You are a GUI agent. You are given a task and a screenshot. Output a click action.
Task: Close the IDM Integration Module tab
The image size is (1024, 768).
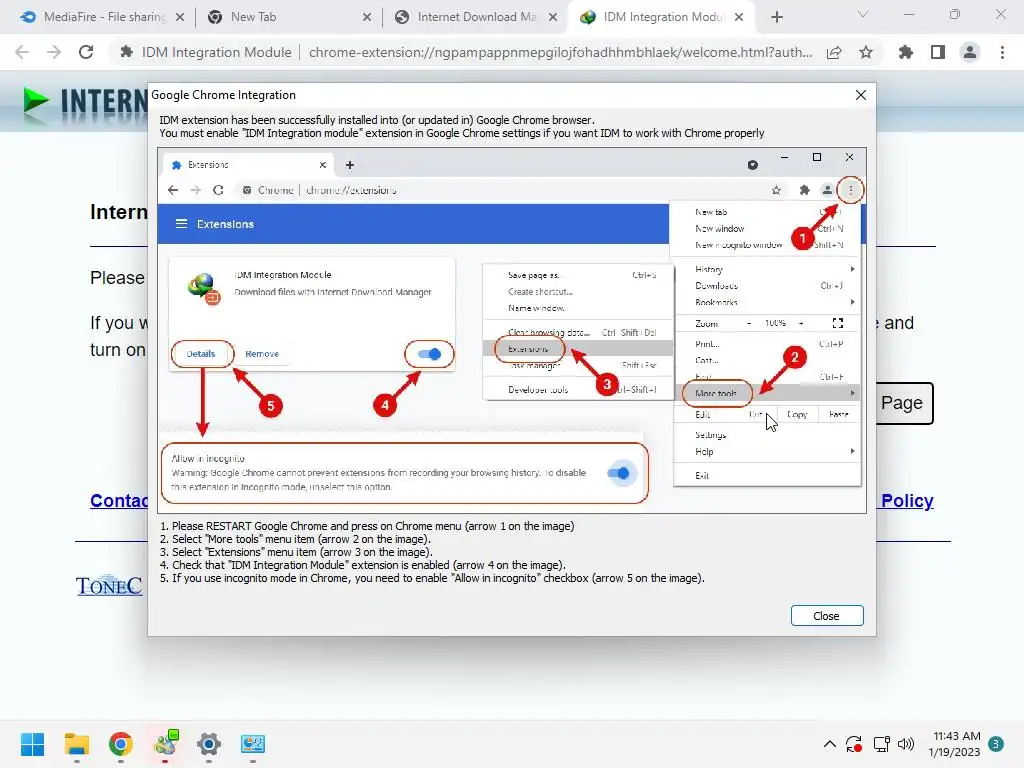click(x=739, y=17)
